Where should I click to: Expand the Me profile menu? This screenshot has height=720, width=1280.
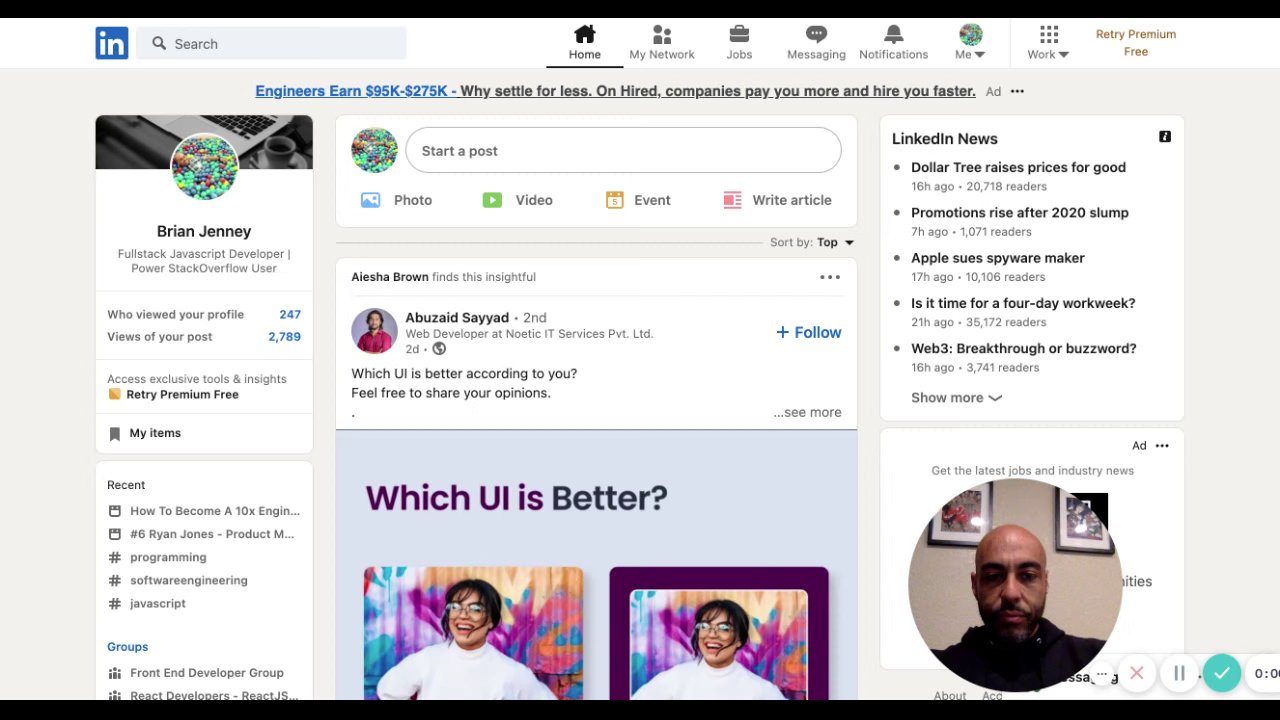point(970,43)
